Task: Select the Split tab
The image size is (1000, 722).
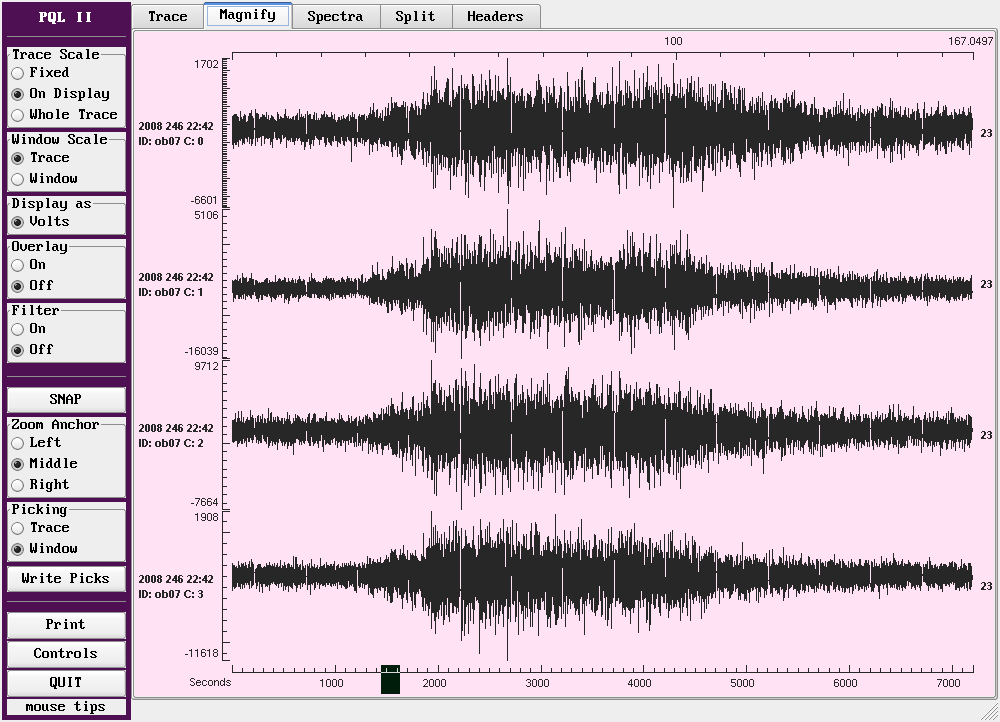Action: pyautogui.click(x=415, y=16)
